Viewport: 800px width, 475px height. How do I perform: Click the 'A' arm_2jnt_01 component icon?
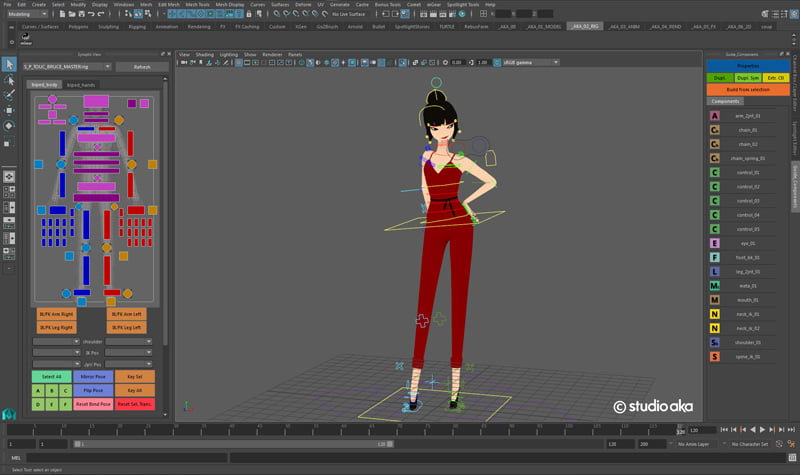point(715,116)
